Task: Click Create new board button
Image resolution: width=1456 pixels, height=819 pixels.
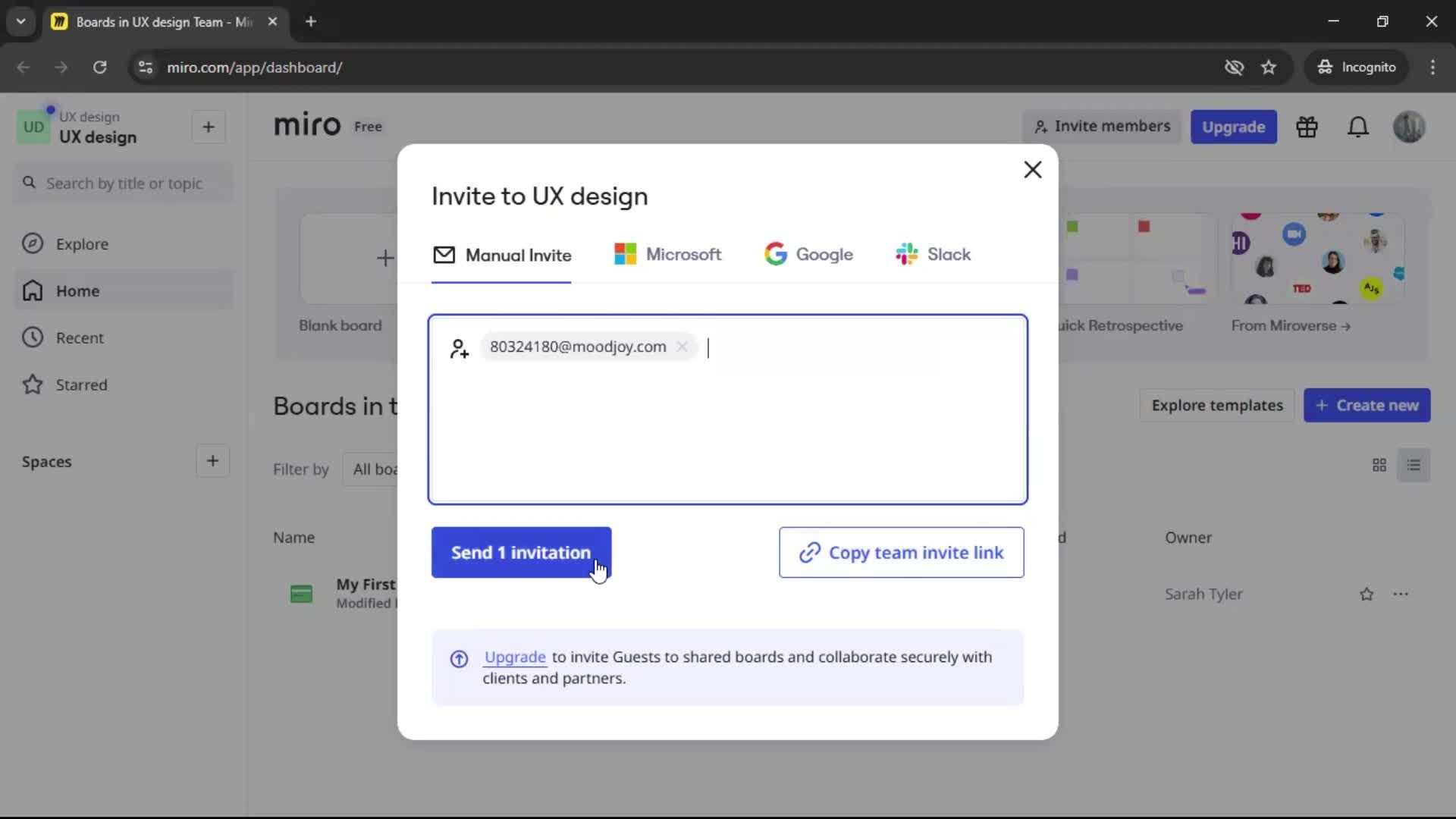Action: [x=1367, y=406]
